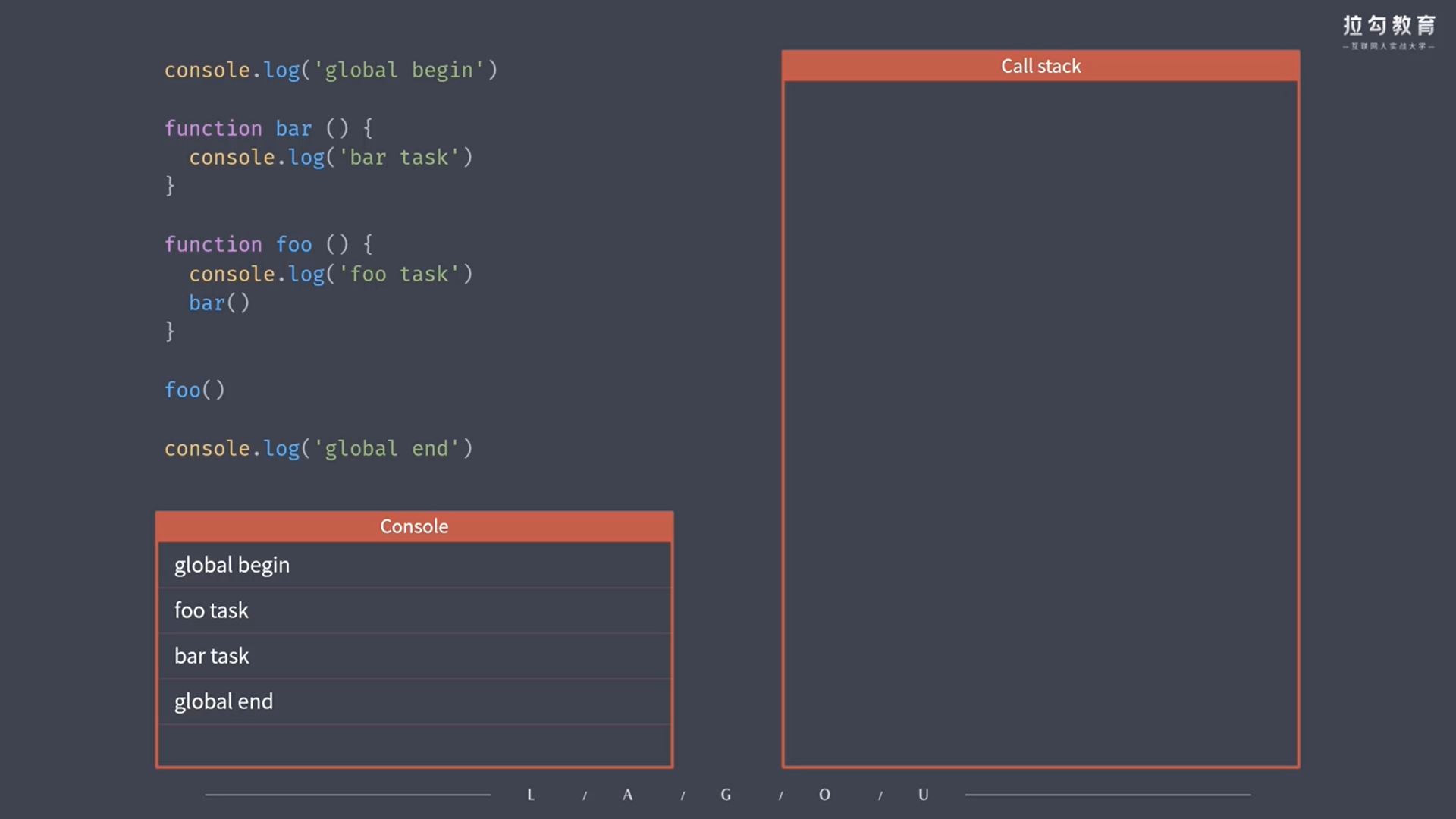Click the console.log('global begin') code line
The image size is (1456, 819).
331,70
